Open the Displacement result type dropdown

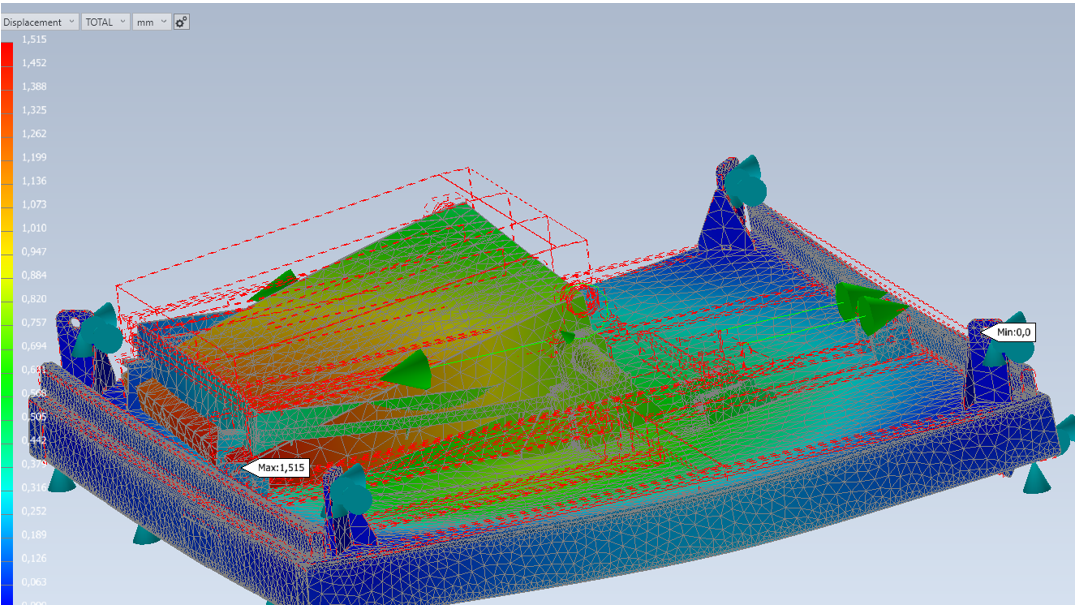pos(40,22)
